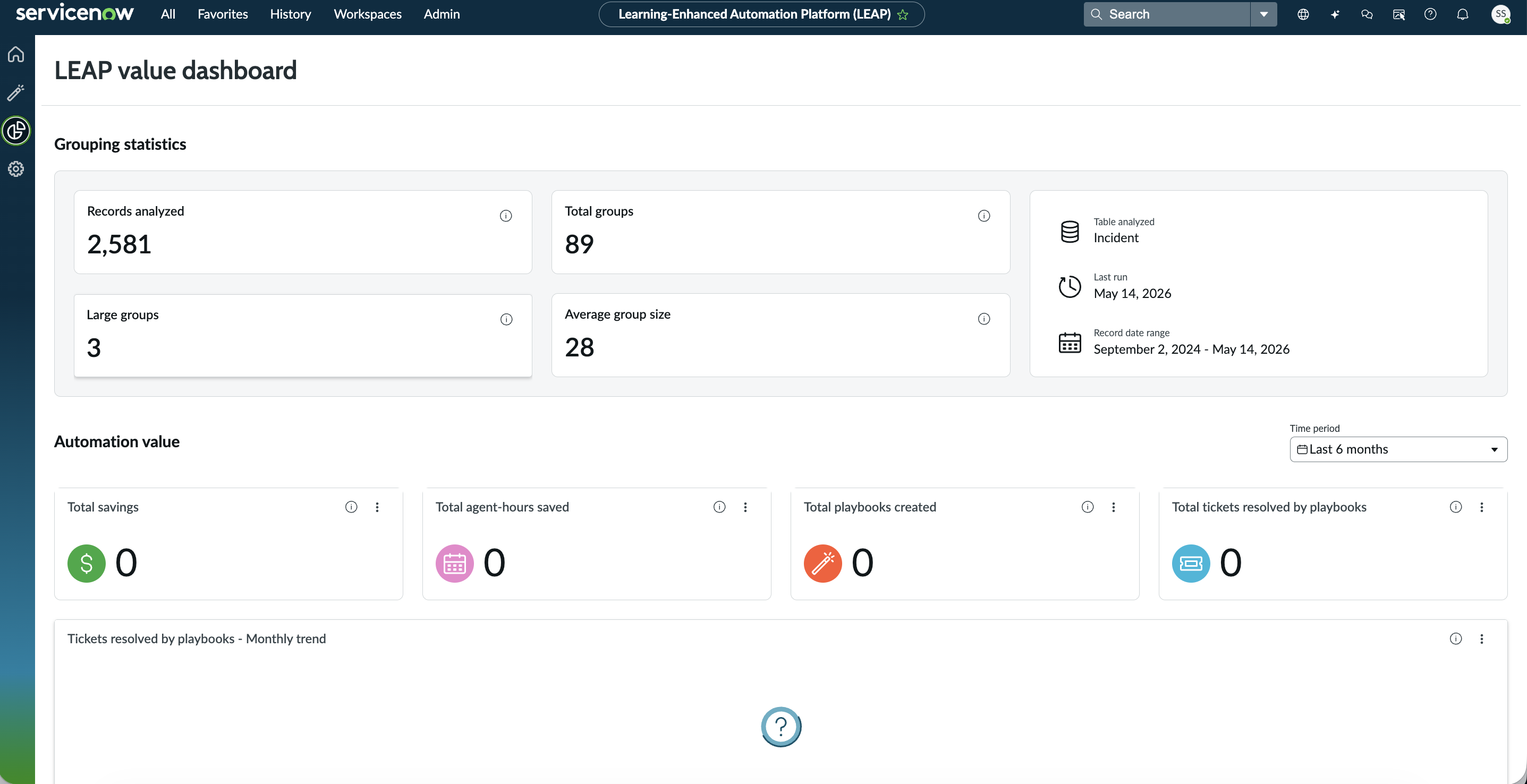The width and height of the screenshot is (1527, 784).
Task: Open the notifications bell icon
Action: 1462,14
